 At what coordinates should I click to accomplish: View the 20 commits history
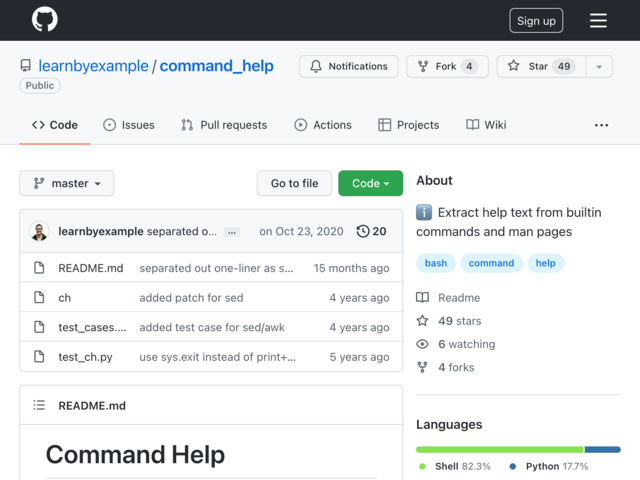coord(371,231)
